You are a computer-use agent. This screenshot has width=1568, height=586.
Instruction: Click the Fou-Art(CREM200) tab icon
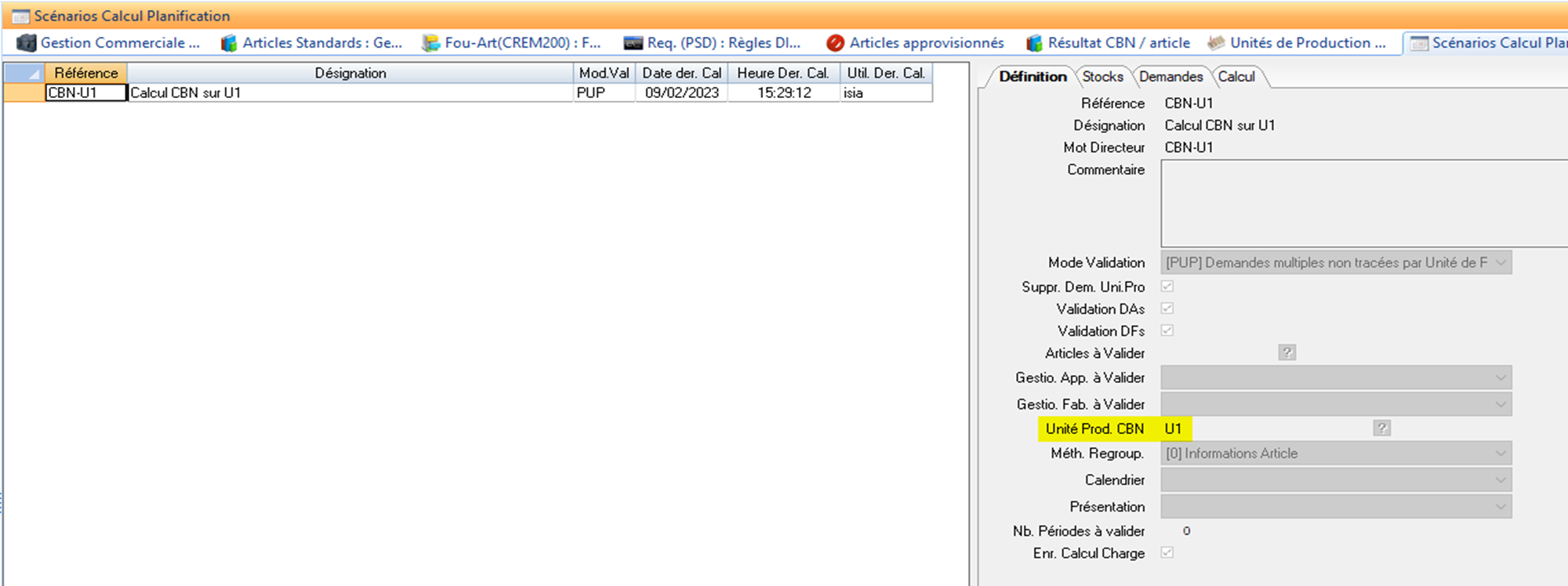tap(430, 43)
